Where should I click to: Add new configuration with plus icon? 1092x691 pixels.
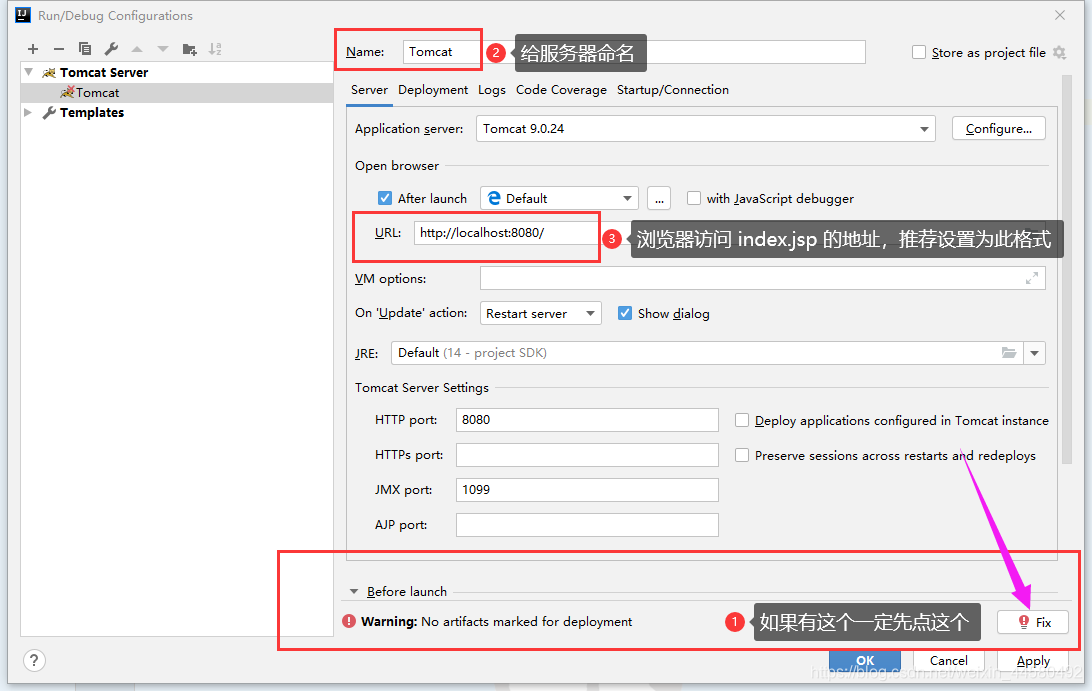33,49
